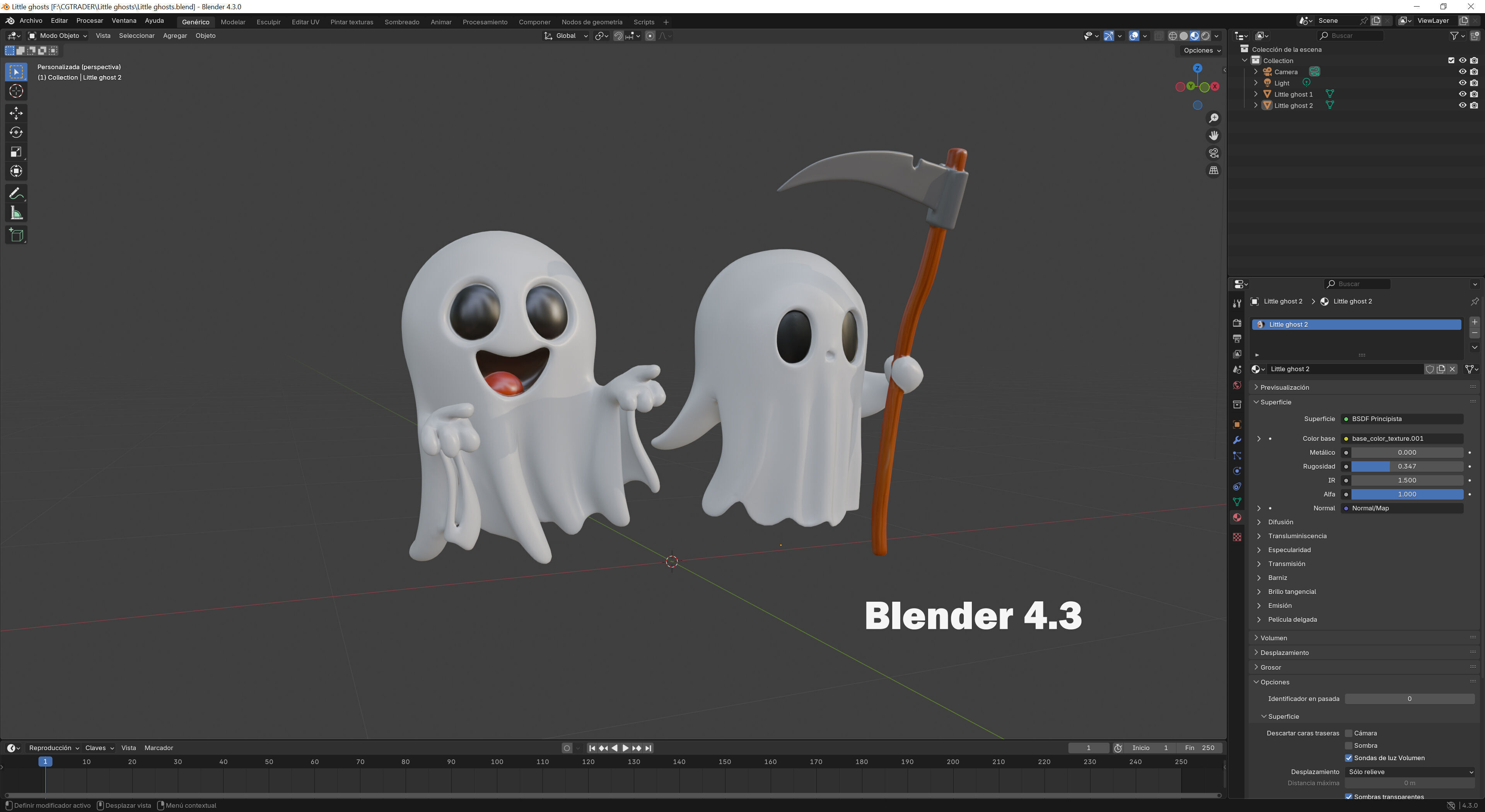Toggle viewport gizmos display button
The height and width of the screenshot is (812, 1485).
(x=1108, y=36)
